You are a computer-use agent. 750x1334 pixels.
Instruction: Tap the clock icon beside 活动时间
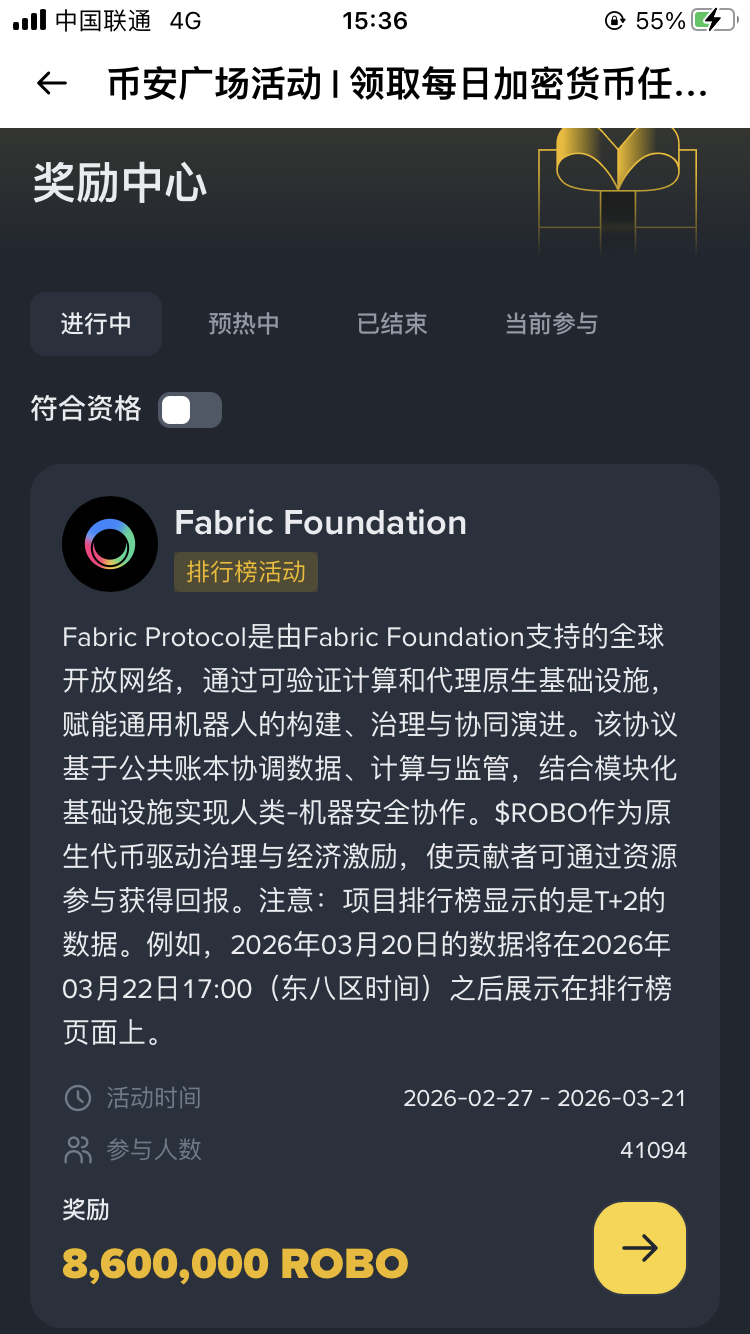[77, 1098]
